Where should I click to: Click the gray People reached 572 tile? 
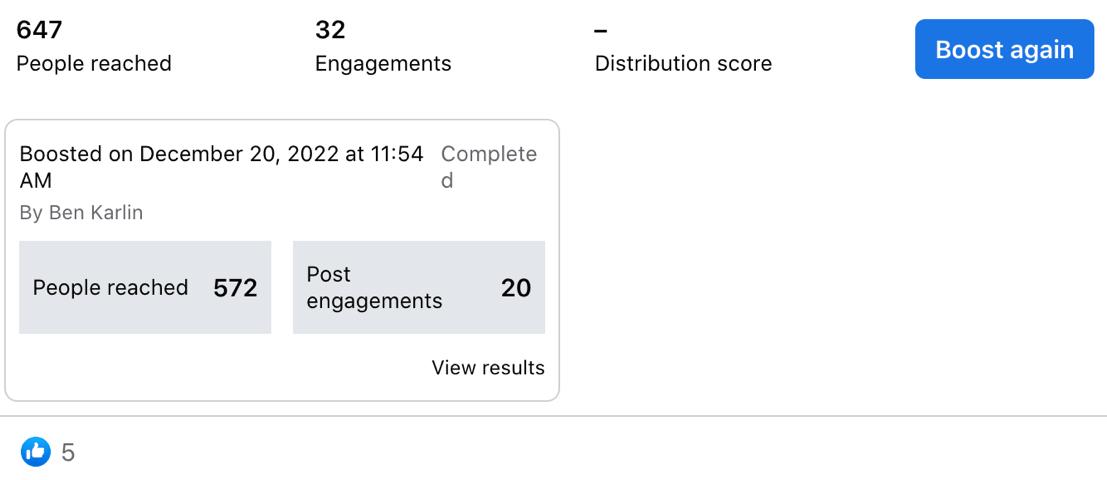(145, 287)
